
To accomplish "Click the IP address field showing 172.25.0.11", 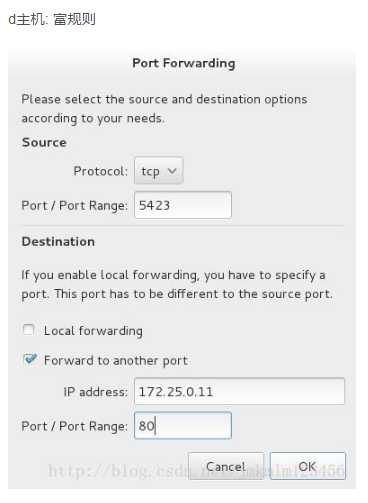I will click(x=239, y=391).
